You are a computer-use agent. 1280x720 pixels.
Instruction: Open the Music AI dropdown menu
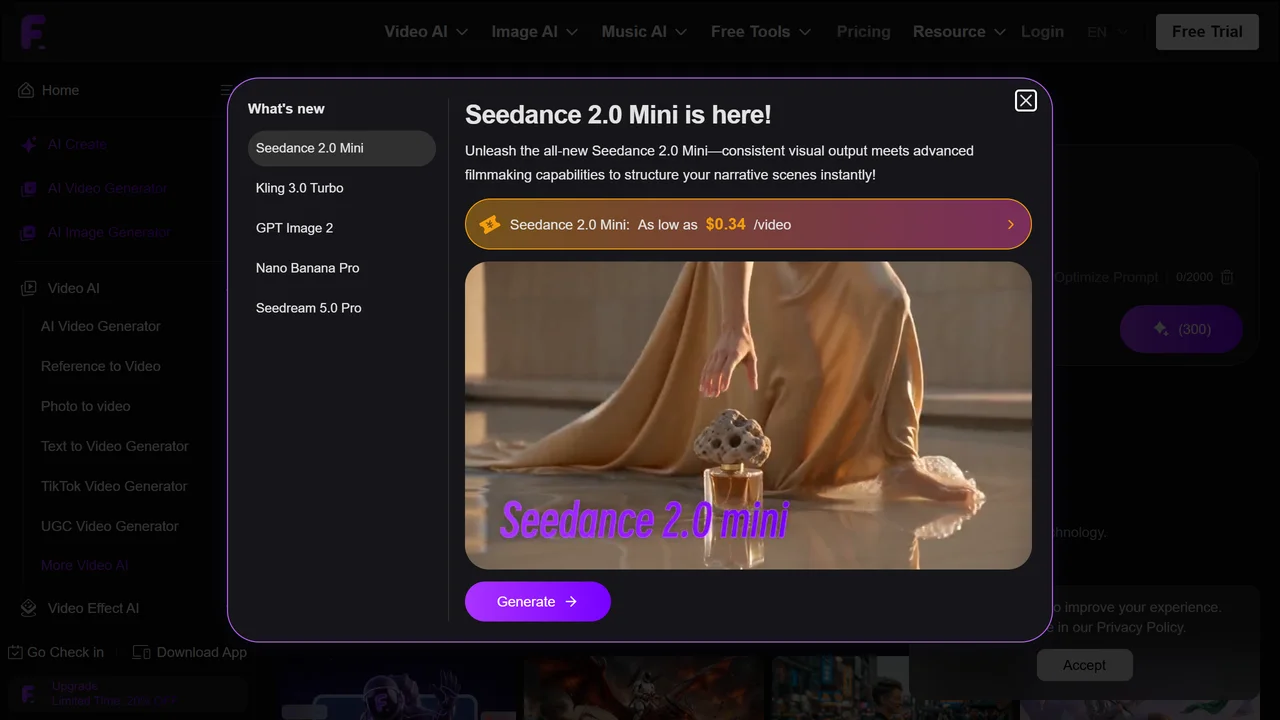tap(644, 32)
